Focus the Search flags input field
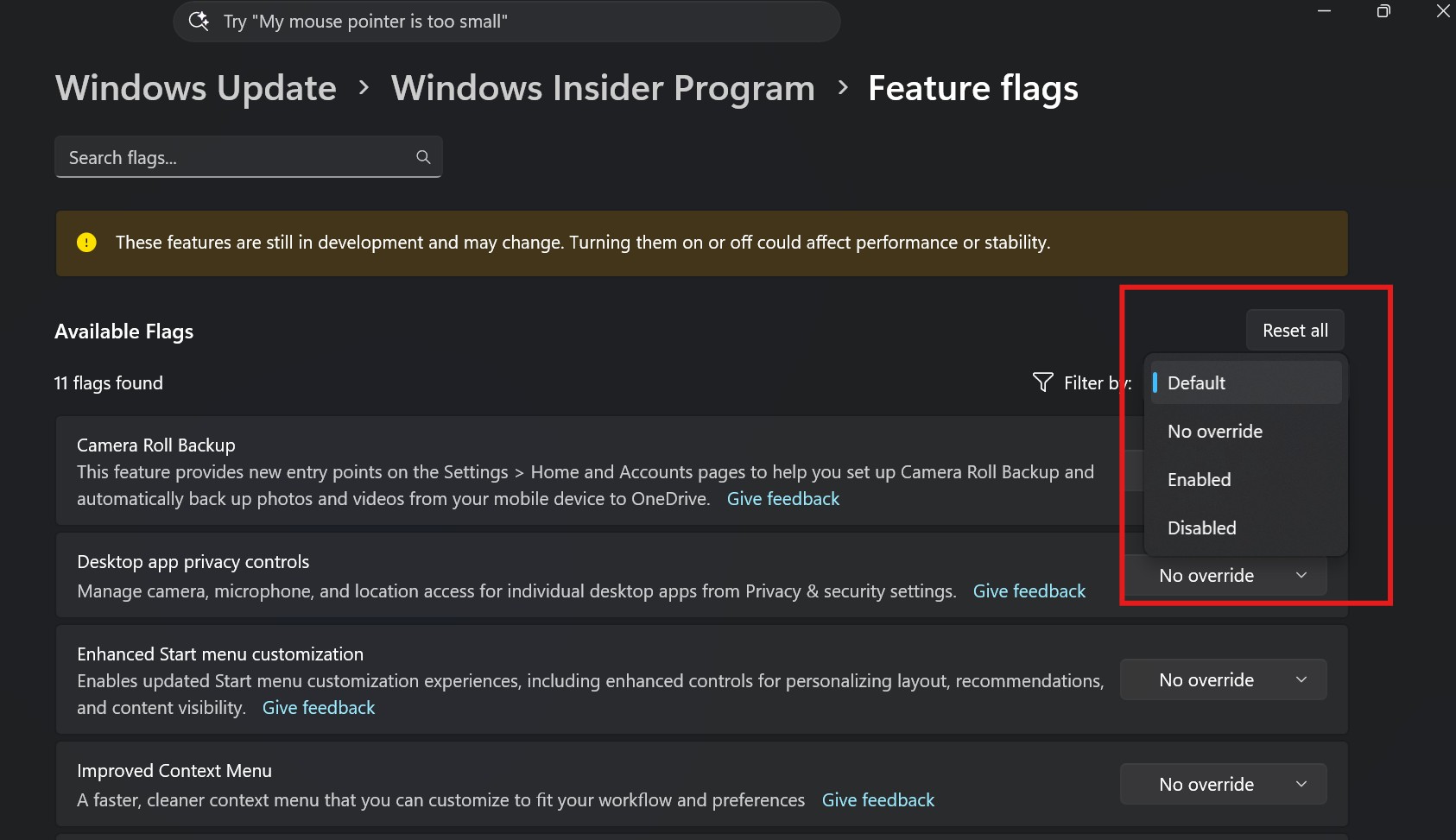This screenshot has height=840, width=1456. 249,157
